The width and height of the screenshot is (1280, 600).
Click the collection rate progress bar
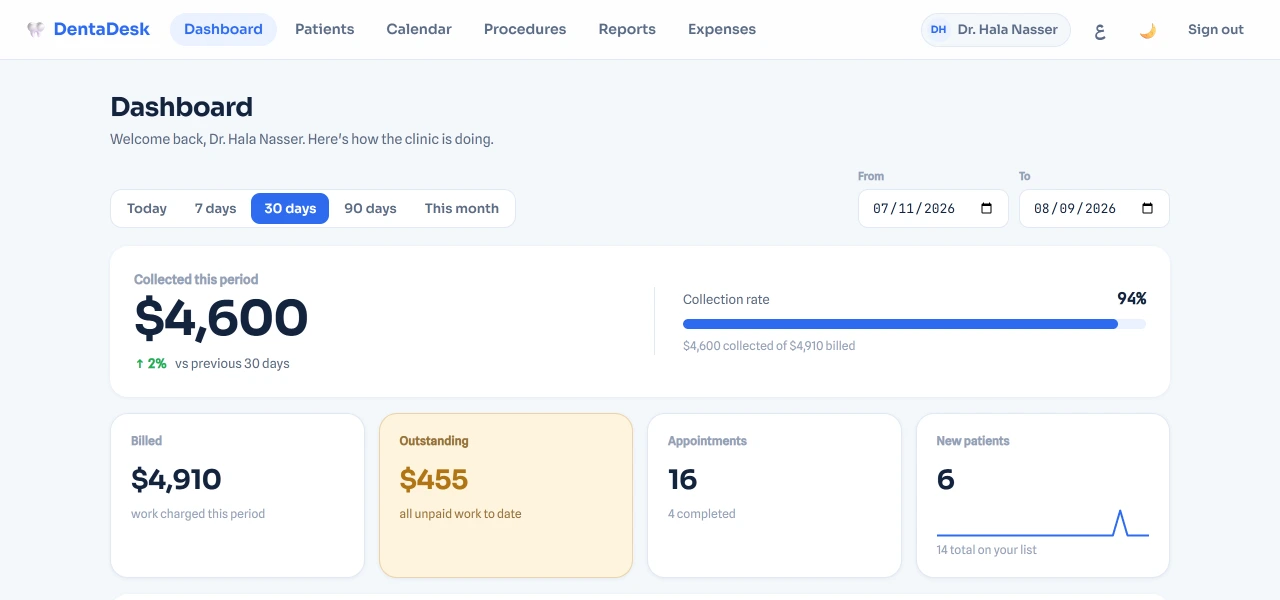pyautogui.click(x=914, y=324)
